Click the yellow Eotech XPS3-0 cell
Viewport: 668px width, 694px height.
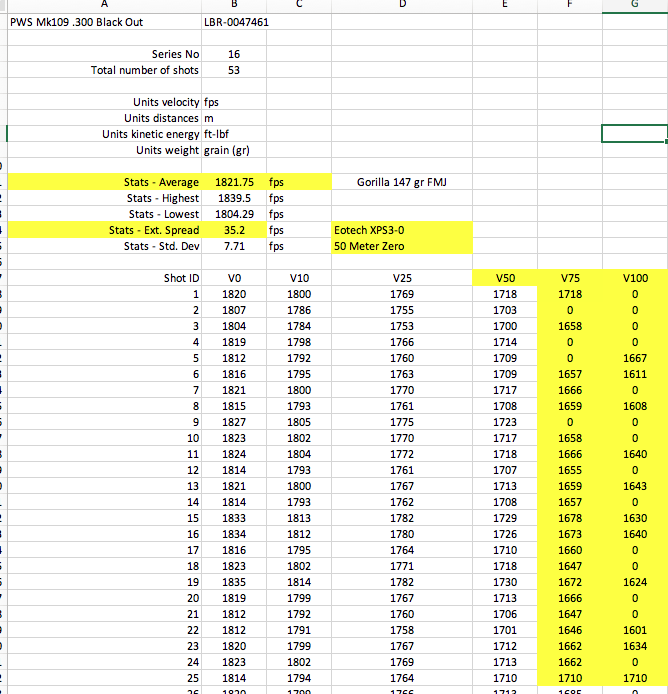(401, 230)
